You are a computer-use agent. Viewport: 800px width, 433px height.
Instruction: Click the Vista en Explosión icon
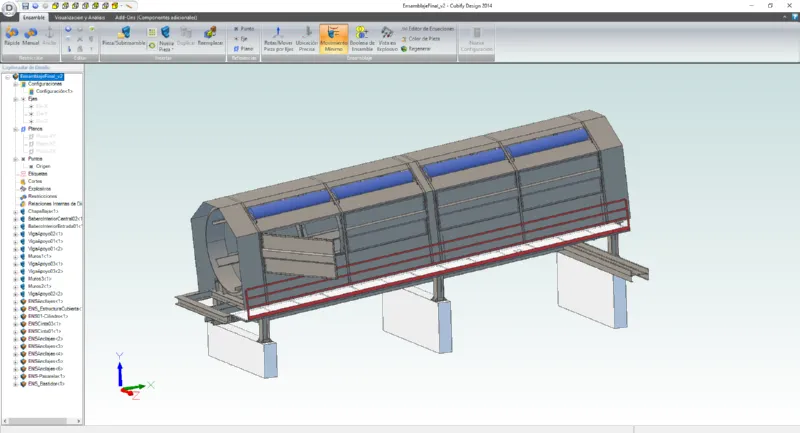[x=387, y=37]
